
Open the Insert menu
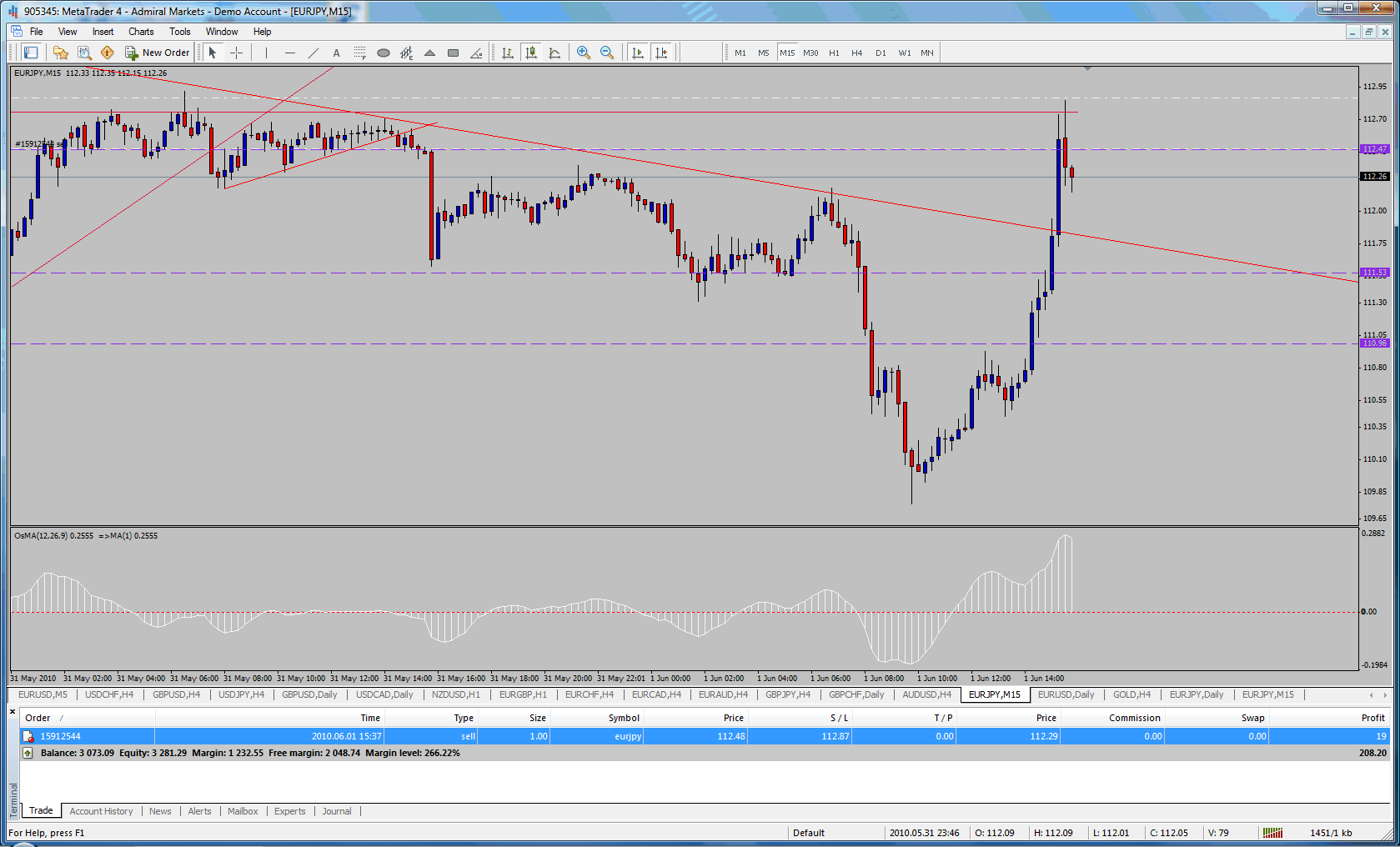pos(103,32)
